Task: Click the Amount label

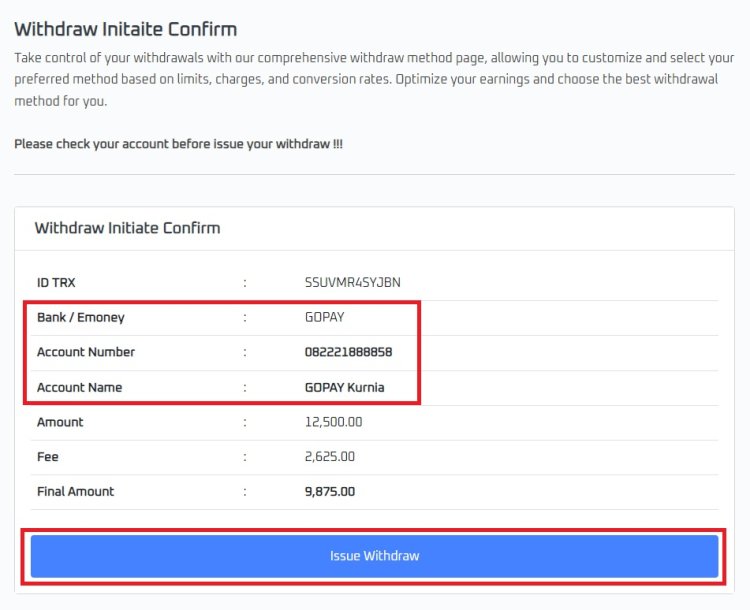Action: coord(60,422)
